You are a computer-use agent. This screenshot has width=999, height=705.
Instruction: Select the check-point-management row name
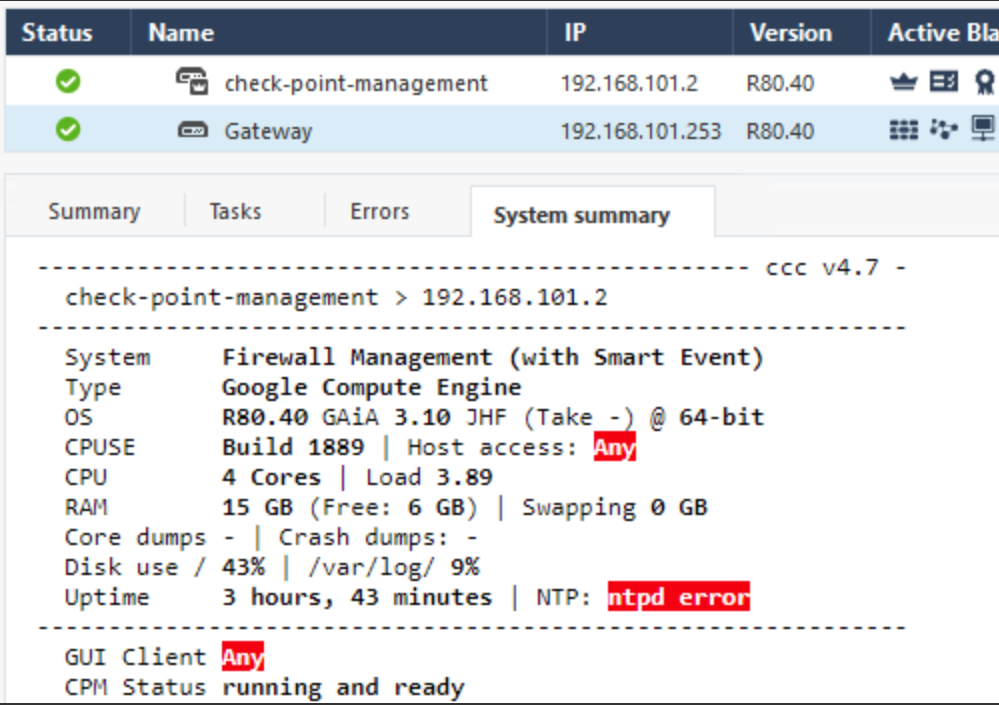356,83
